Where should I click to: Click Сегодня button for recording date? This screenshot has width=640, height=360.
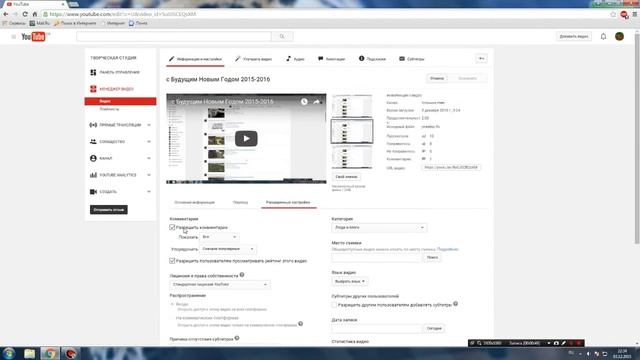(434, 329)
